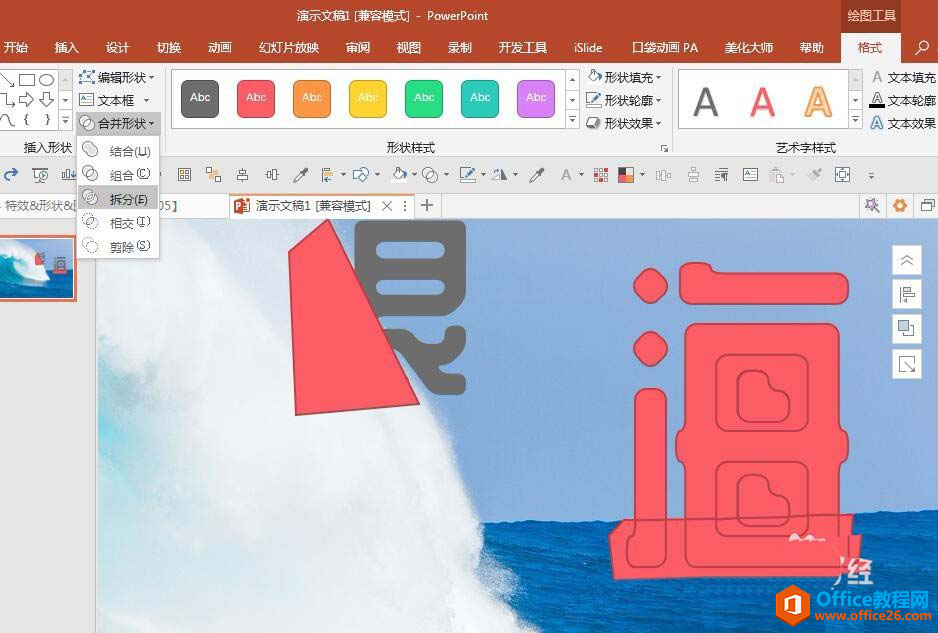Image resolution: width=938 pixels, height=633 pixels.
Task: Click the search magnifier in ribbon
Action: pyautogui.click(x=922, y=47)
